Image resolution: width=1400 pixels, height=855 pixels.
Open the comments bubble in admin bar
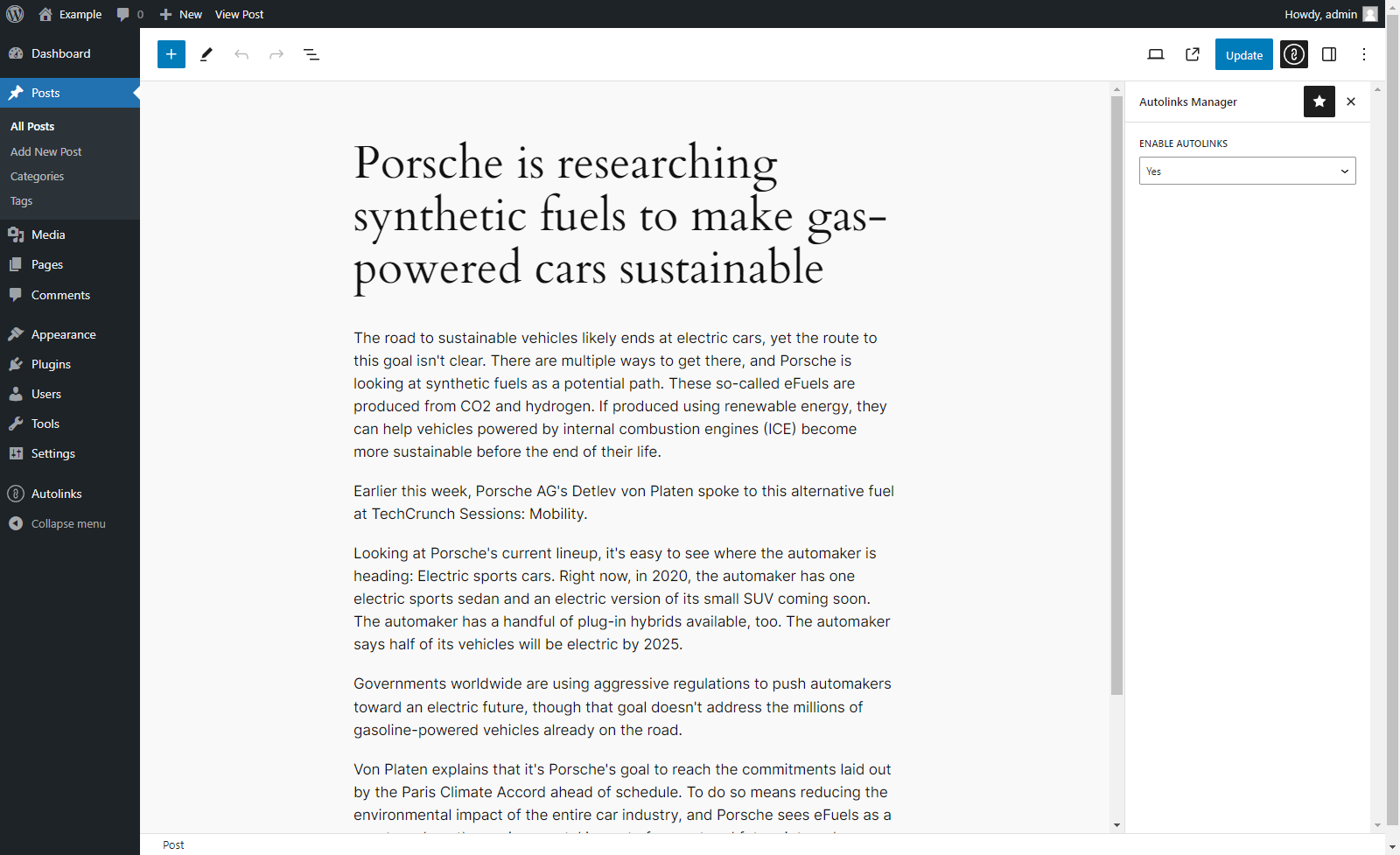pyautogui.click(x=129, y=14)
